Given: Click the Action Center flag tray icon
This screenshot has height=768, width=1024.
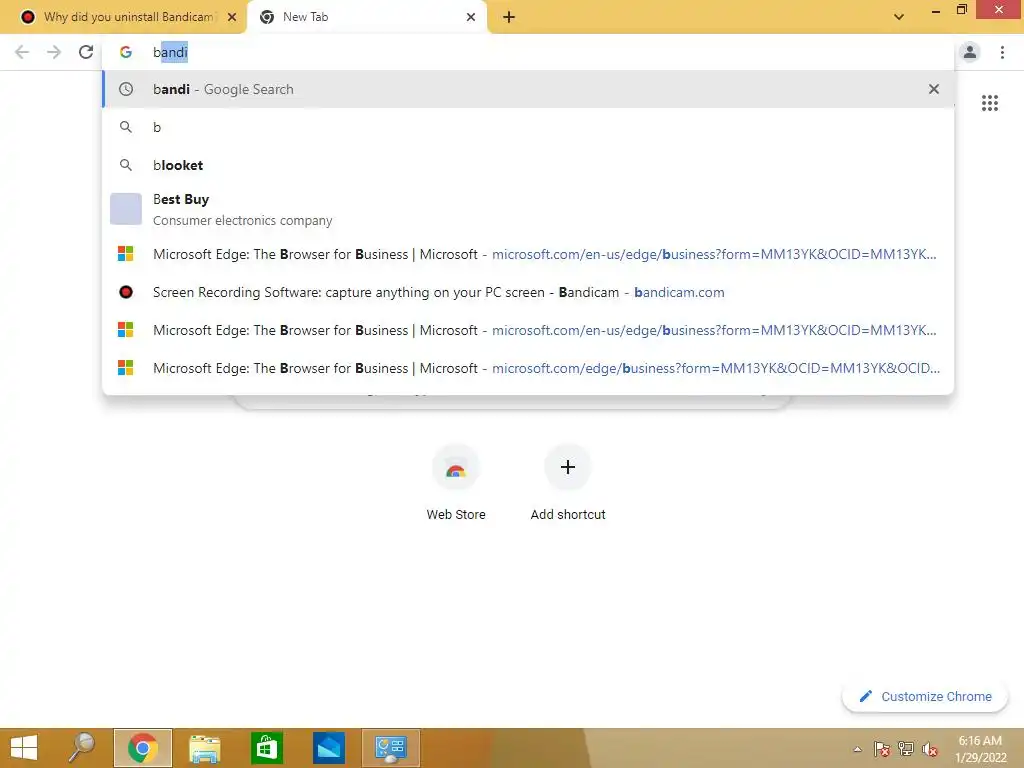Looking at the screenshot, I should click(881, 749).
